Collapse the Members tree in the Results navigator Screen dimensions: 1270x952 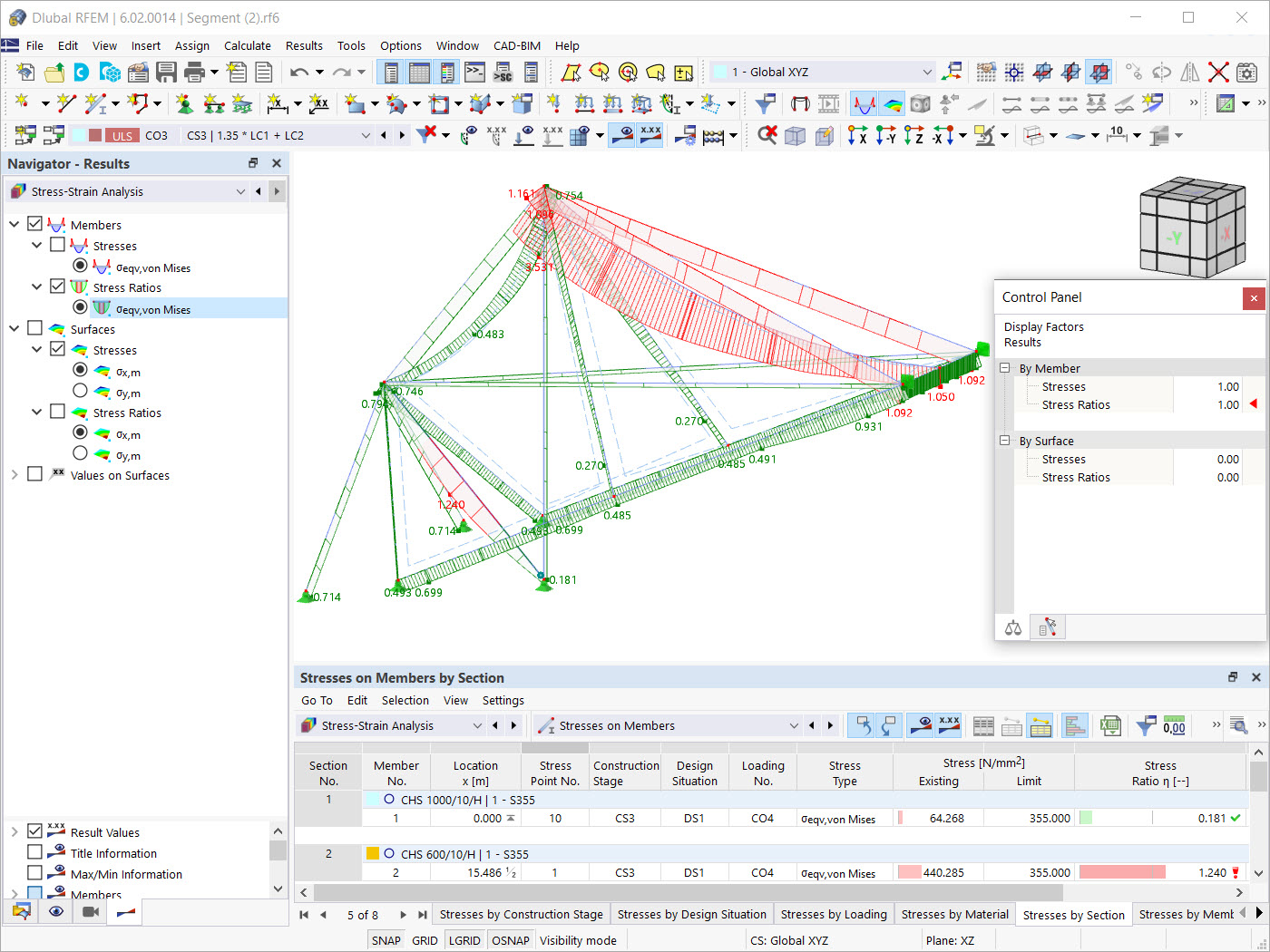coord(15,224)
